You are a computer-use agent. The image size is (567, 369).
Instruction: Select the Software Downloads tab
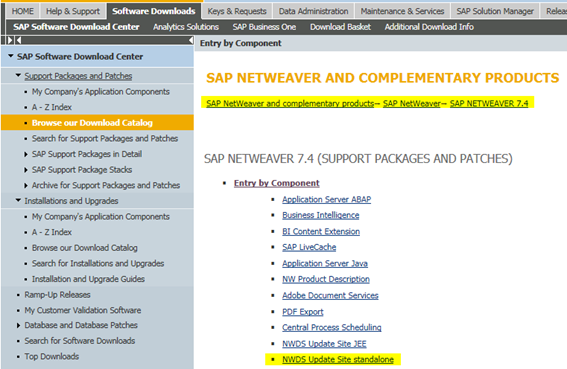pyautogui.click(x=154, y=11)
